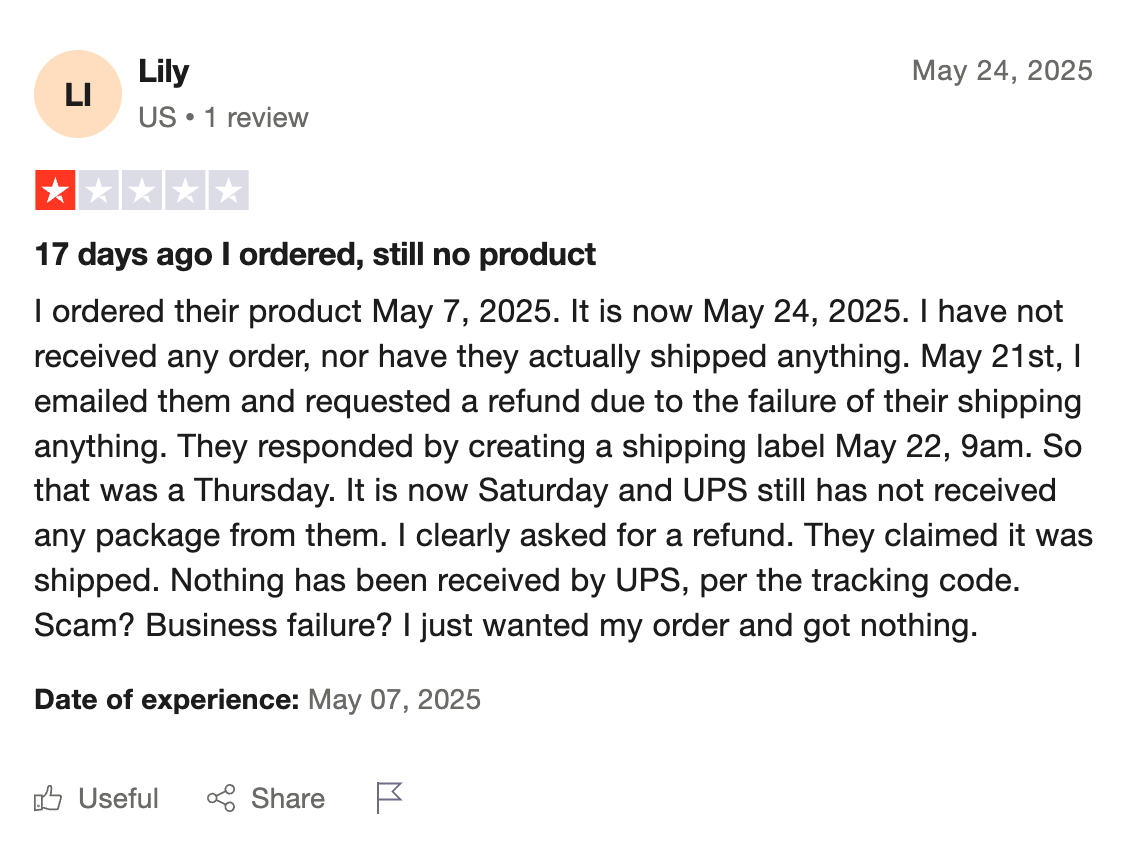Open reviewer name Lily profile
1132x852 pixels.
click(x=163, y=71)
